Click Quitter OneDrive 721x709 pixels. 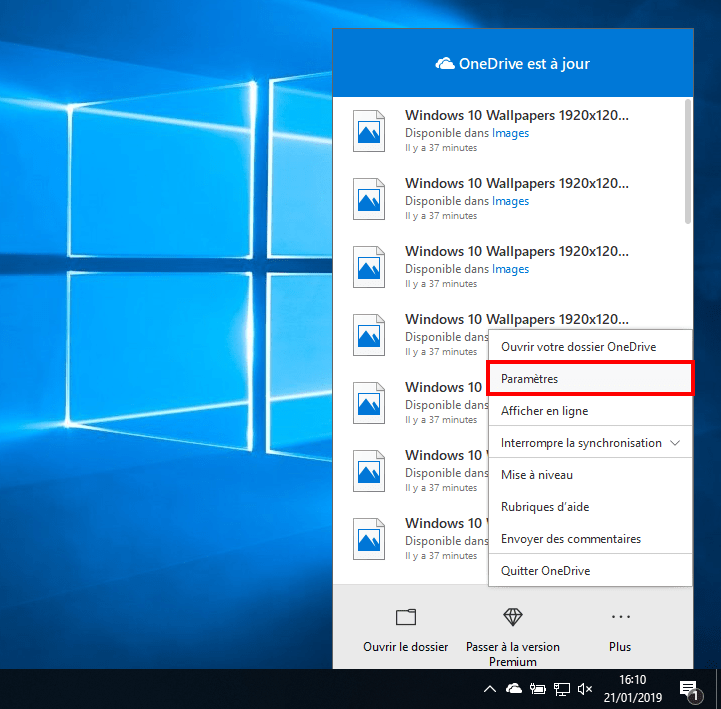click(590, 571)
